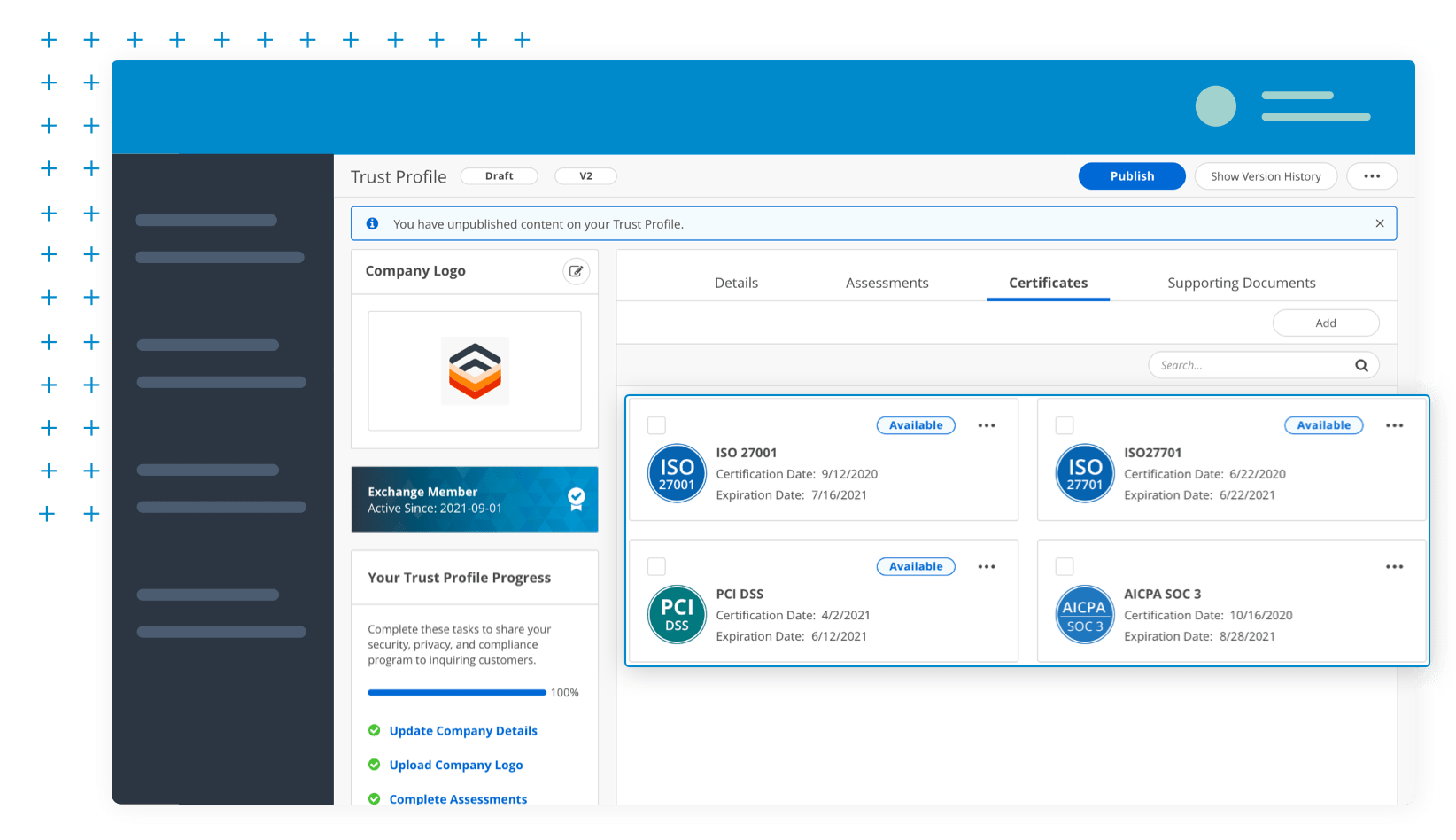Click the ISO27701 certificate title

point(1152,453)
